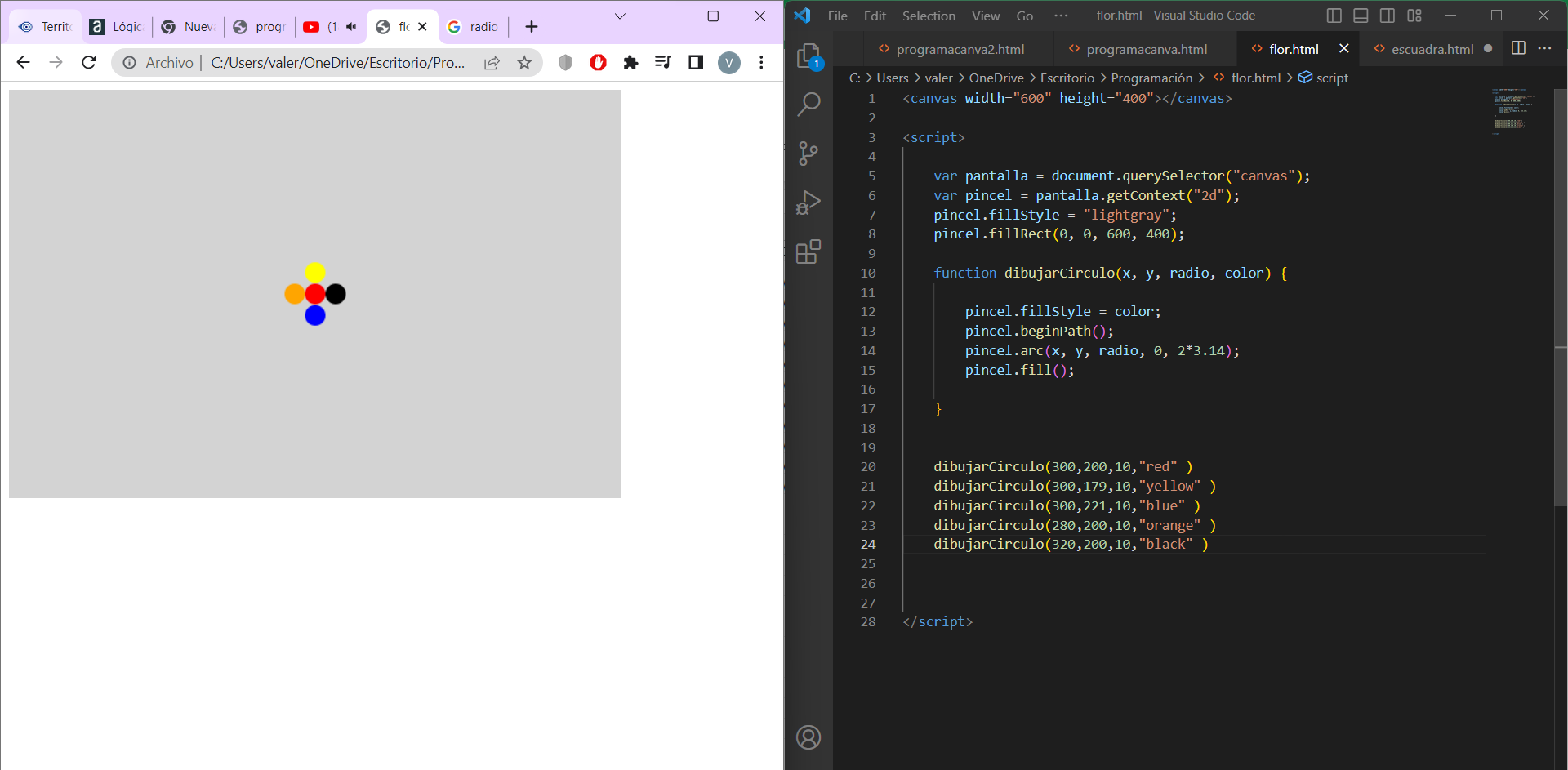Open the Accounts icon in the activity bar

[x=808, y=737]
